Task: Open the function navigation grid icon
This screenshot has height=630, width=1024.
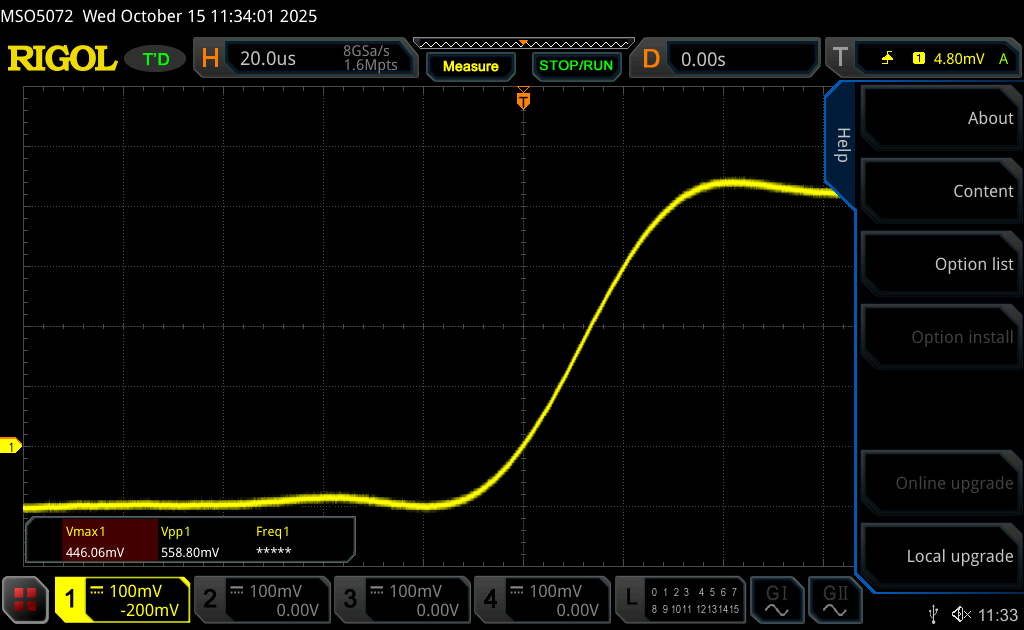Action: (26, 599)
